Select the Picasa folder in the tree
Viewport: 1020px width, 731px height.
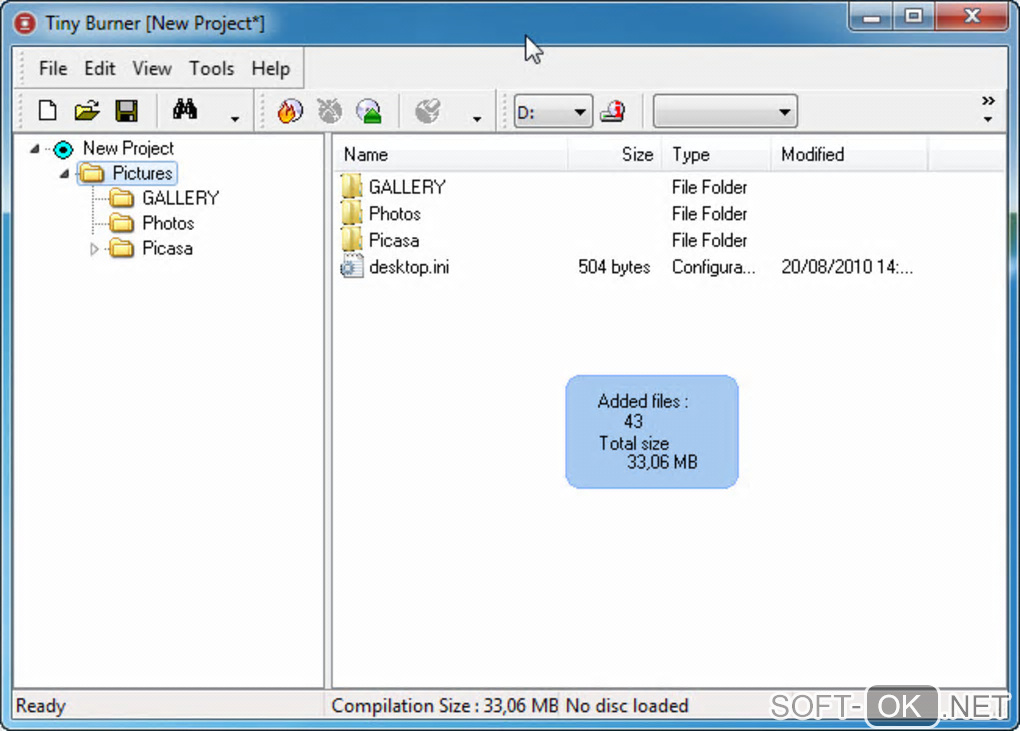click(167, 248)
